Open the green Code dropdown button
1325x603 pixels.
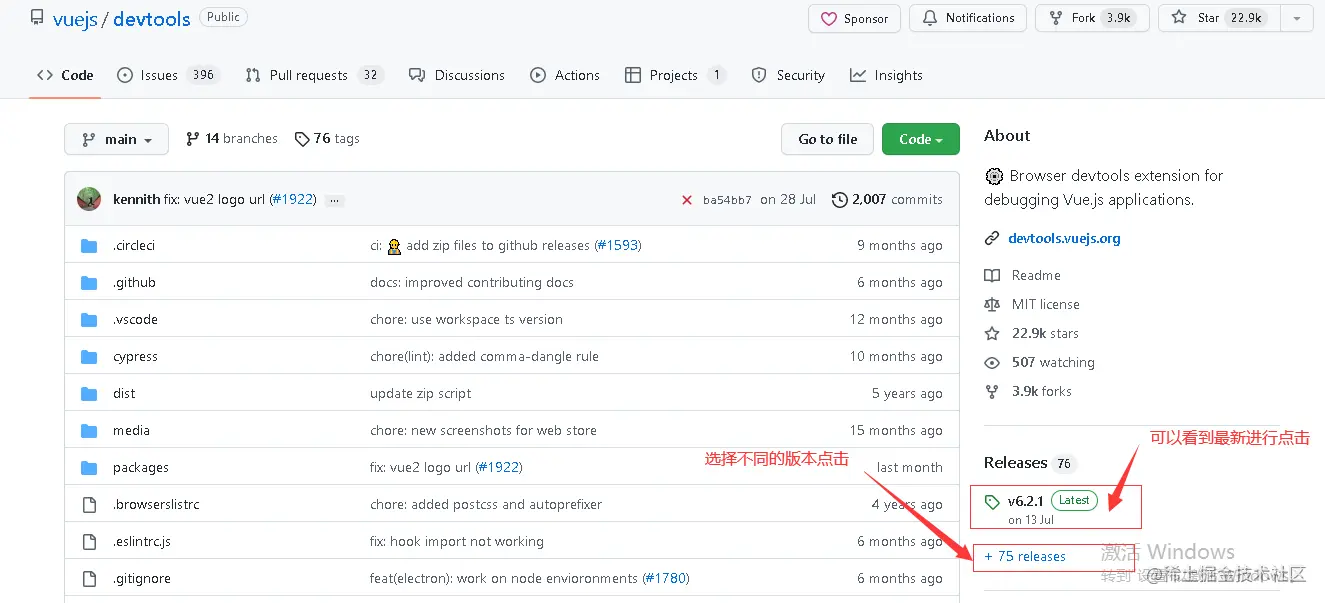point(920,139)
